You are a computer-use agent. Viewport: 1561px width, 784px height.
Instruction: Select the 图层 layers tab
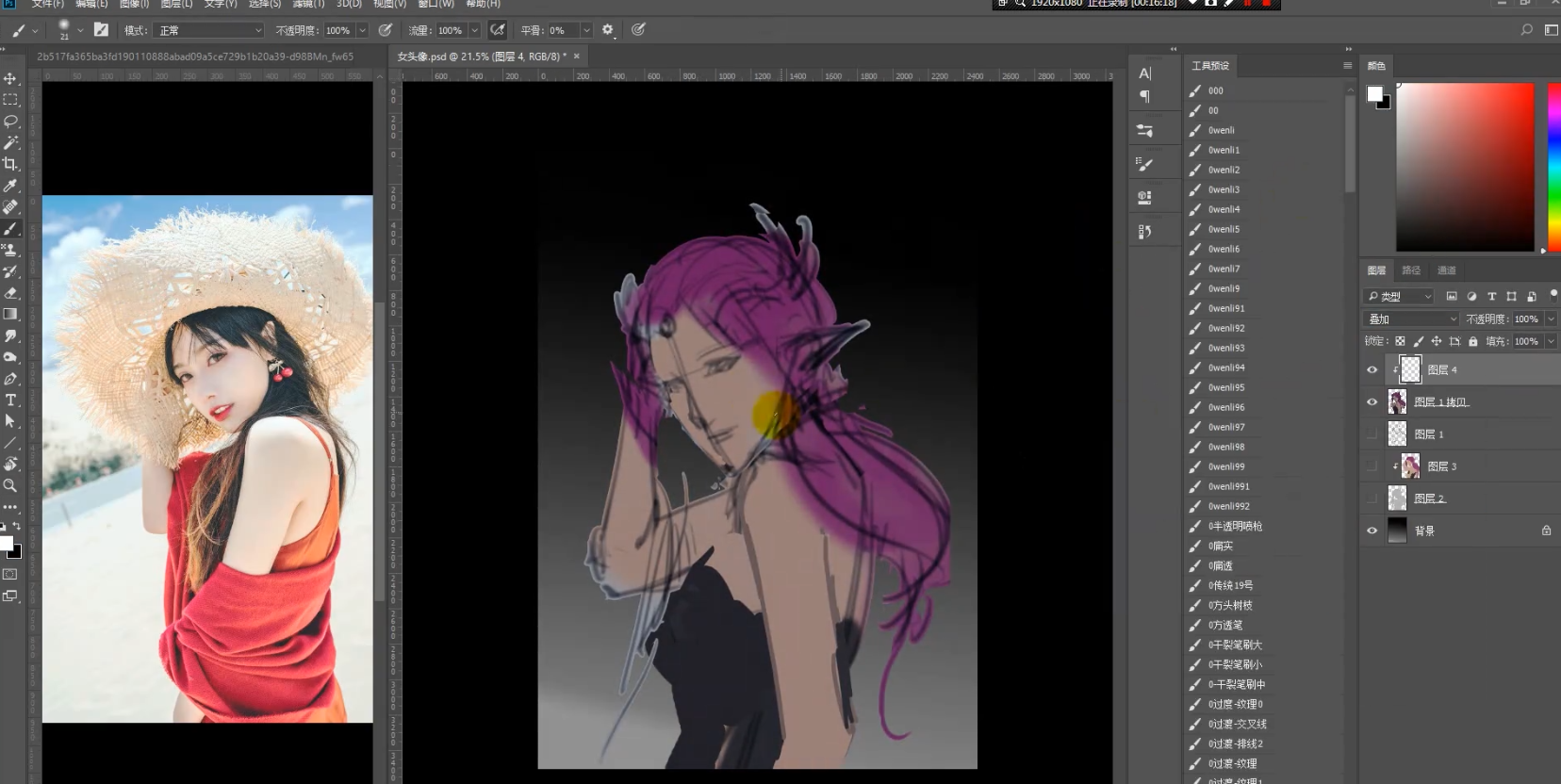coord(1376,270)
